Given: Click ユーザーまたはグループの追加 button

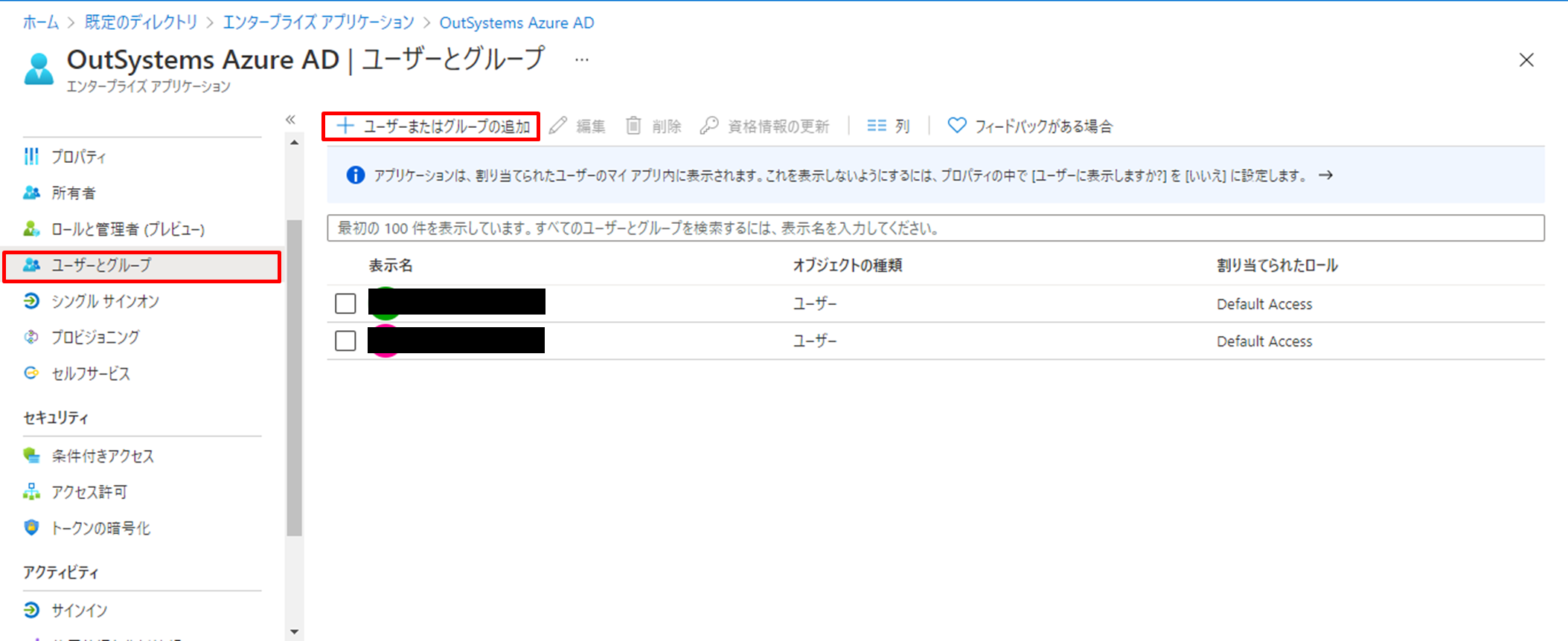Looking at the screenshot, I should click(432, 126).
